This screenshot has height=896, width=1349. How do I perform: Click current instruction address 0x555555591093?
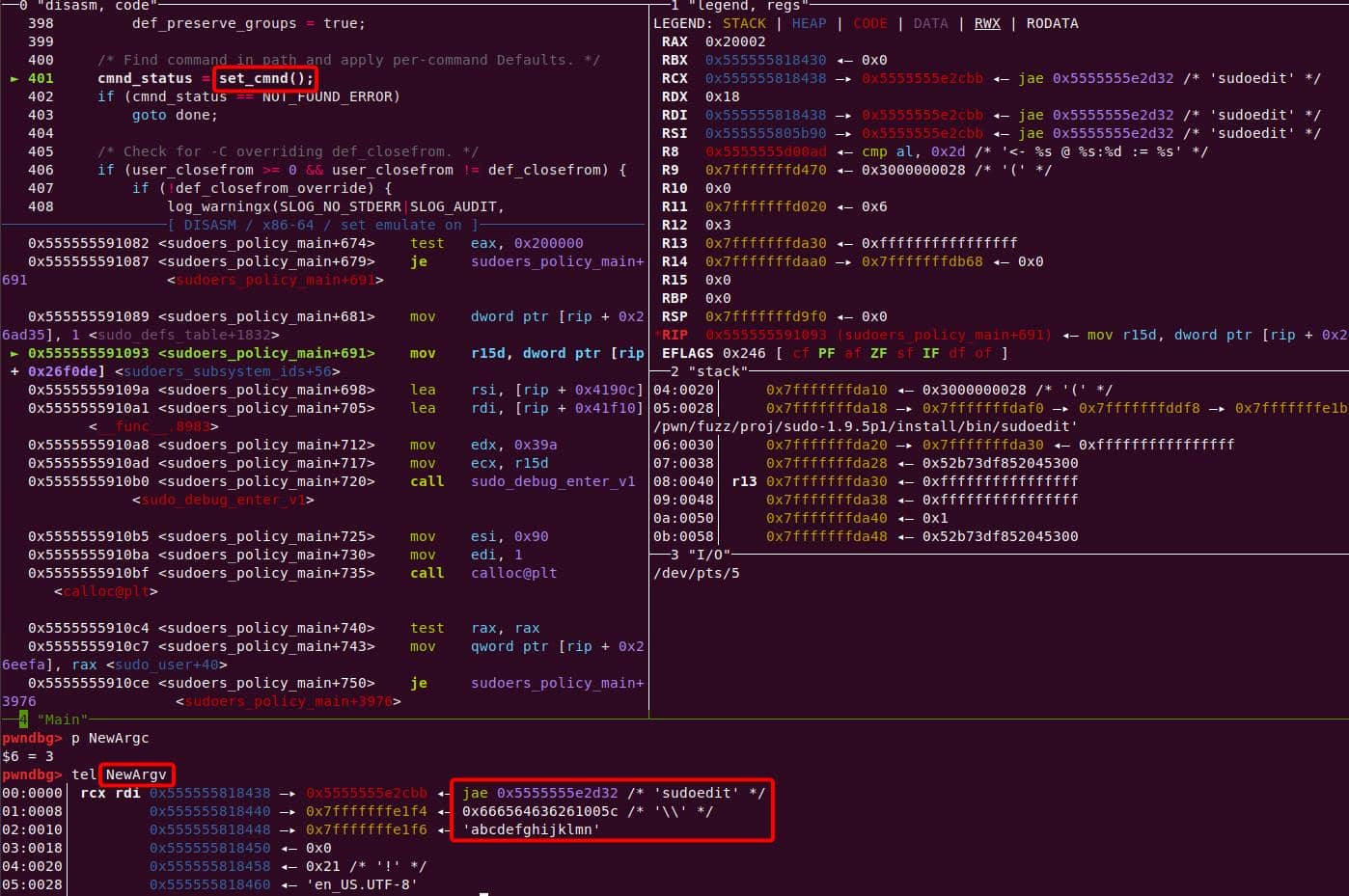point(89,353)
